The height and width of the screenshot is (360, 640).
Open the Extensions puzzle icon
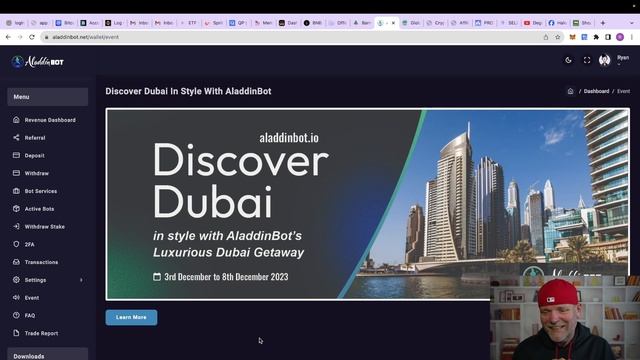[596, 37]
